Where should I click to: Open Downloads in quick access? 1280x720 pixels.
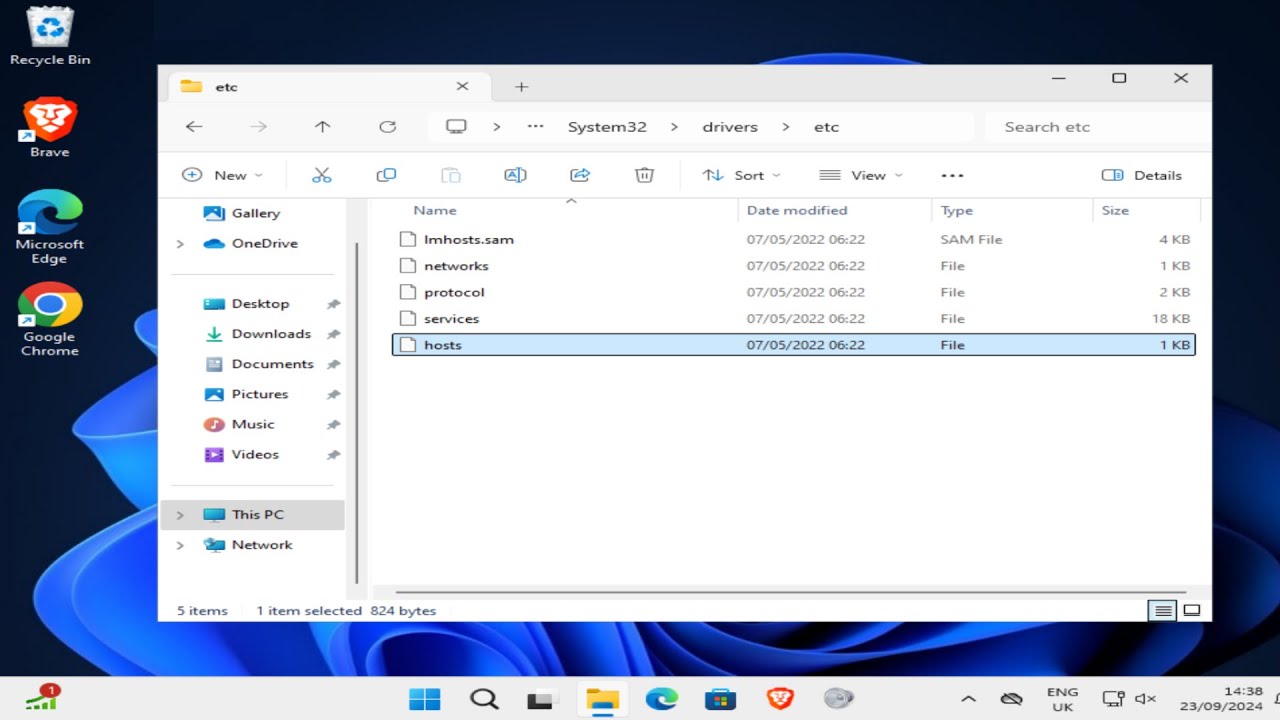[x=258, y=334]
